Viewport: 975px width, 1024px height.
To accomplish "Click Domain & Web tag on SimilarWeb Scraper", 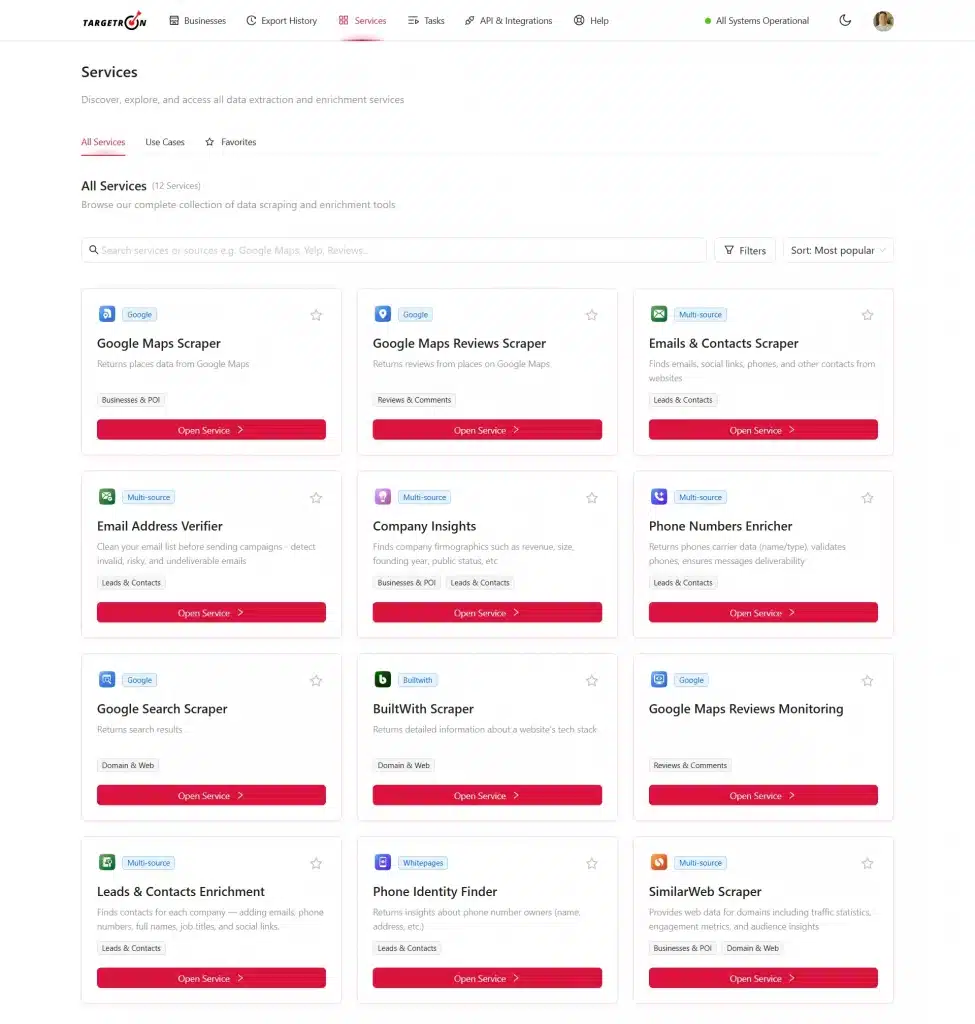I will (x=752, y=948).
